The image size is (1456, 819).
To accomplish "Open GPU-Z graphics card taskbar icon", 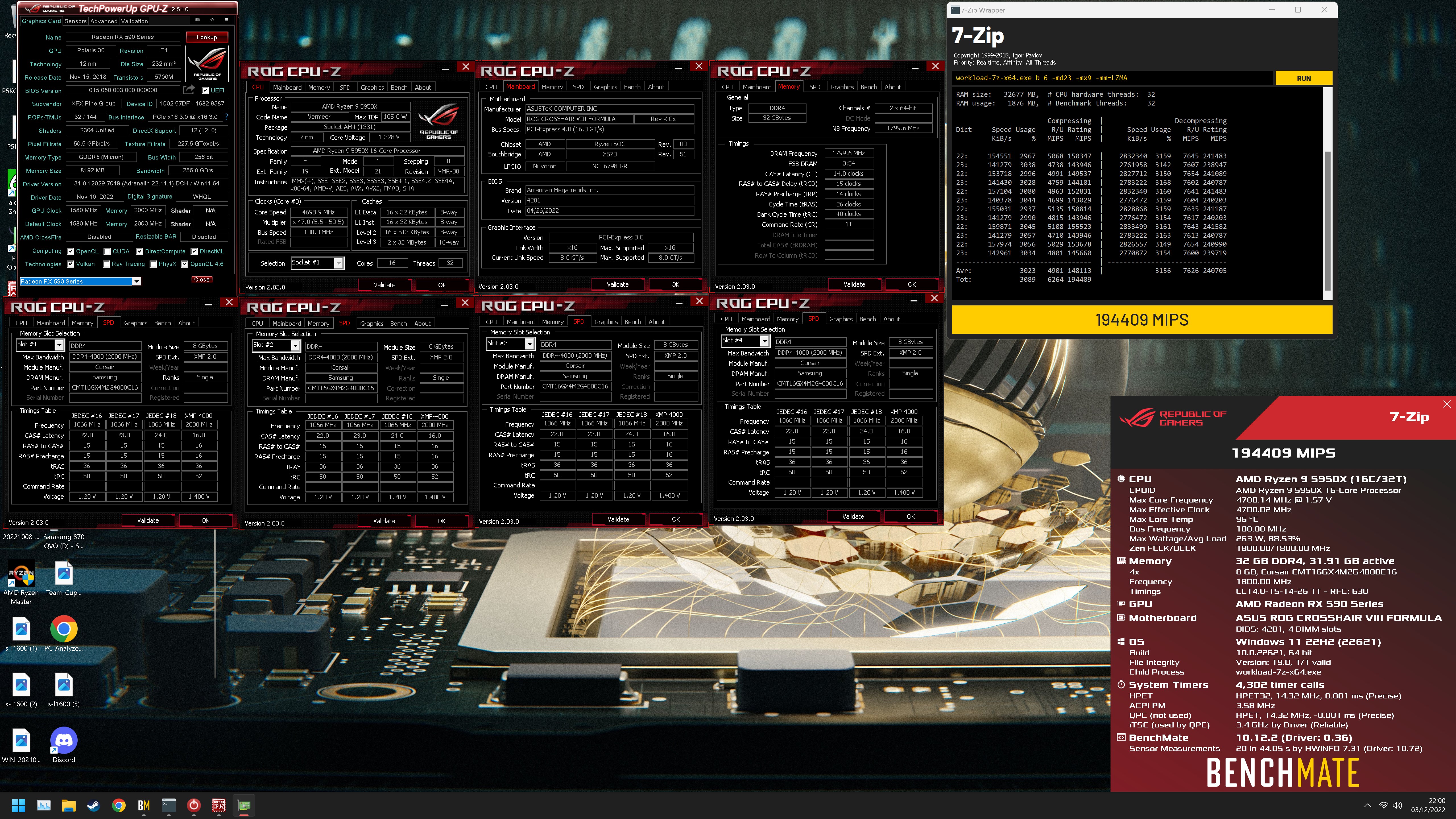I will [244, 805].
